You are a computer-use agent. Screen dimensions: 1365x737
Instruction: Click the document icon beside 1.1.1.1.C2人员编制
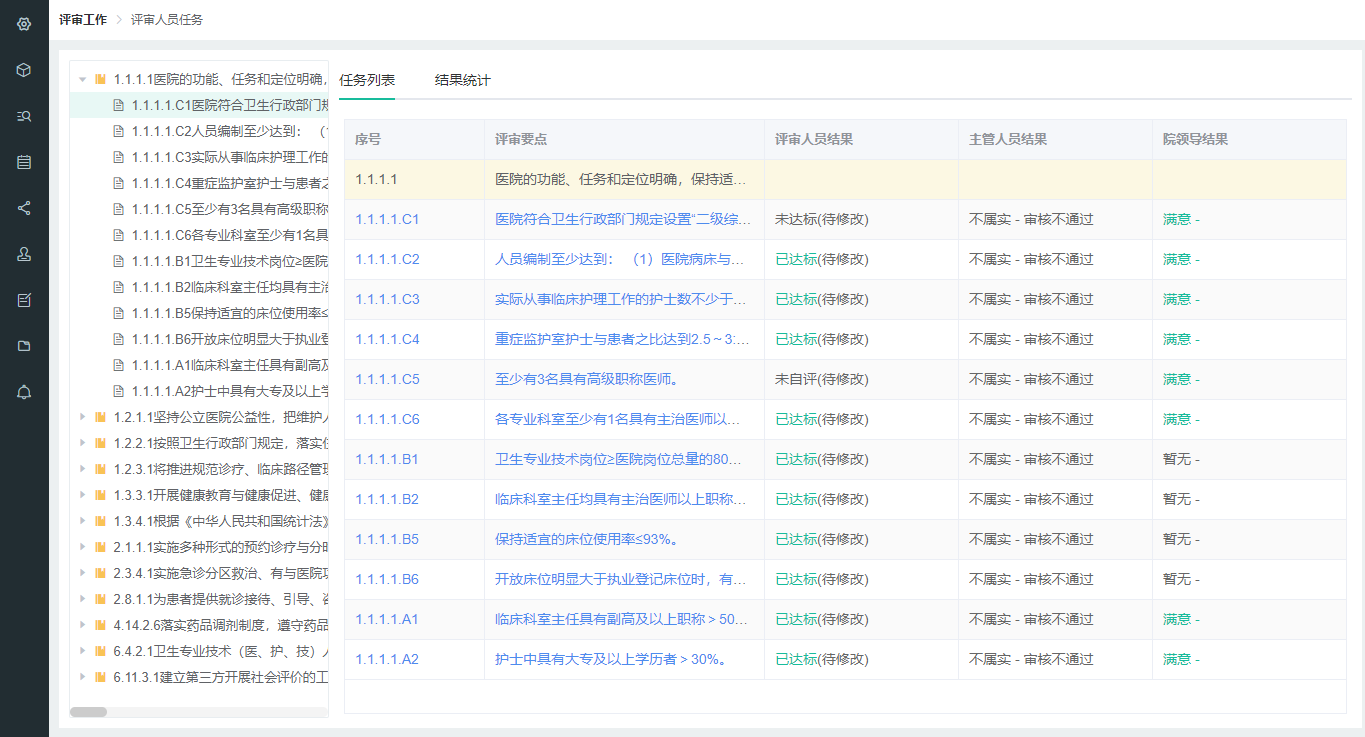(x=118, y=131)
